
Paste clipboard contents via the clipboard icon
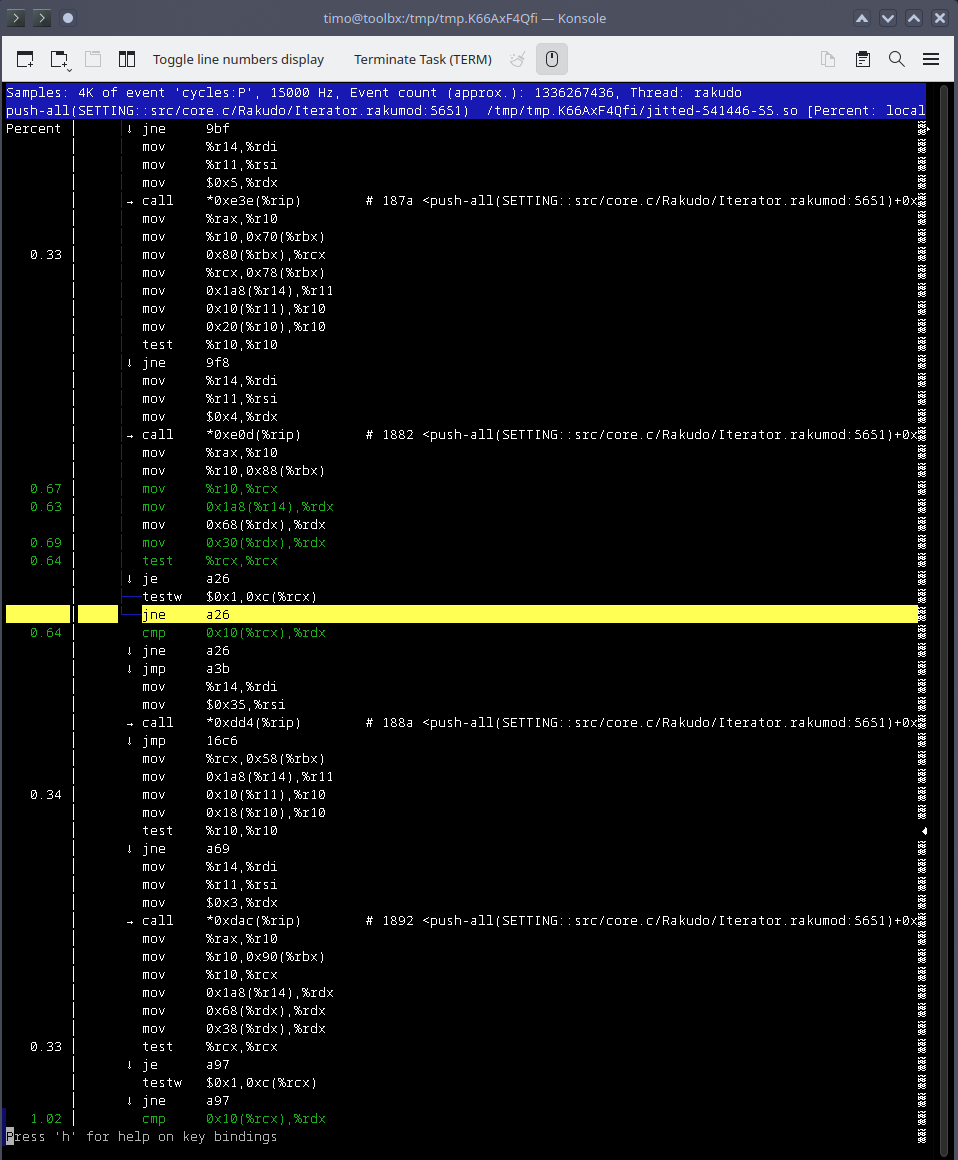coord(862,59)
